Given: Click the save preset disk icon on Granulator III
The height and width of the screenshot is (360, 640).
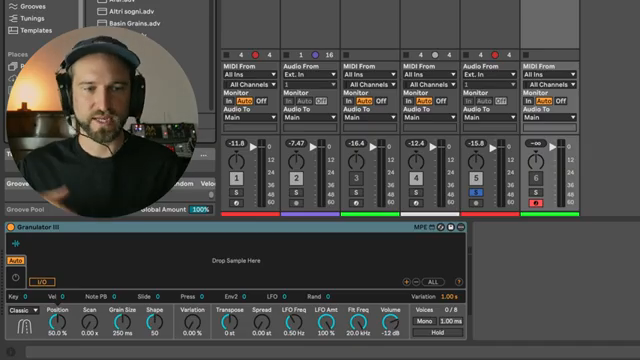Looking at the screenshot, I should [451, 227].
